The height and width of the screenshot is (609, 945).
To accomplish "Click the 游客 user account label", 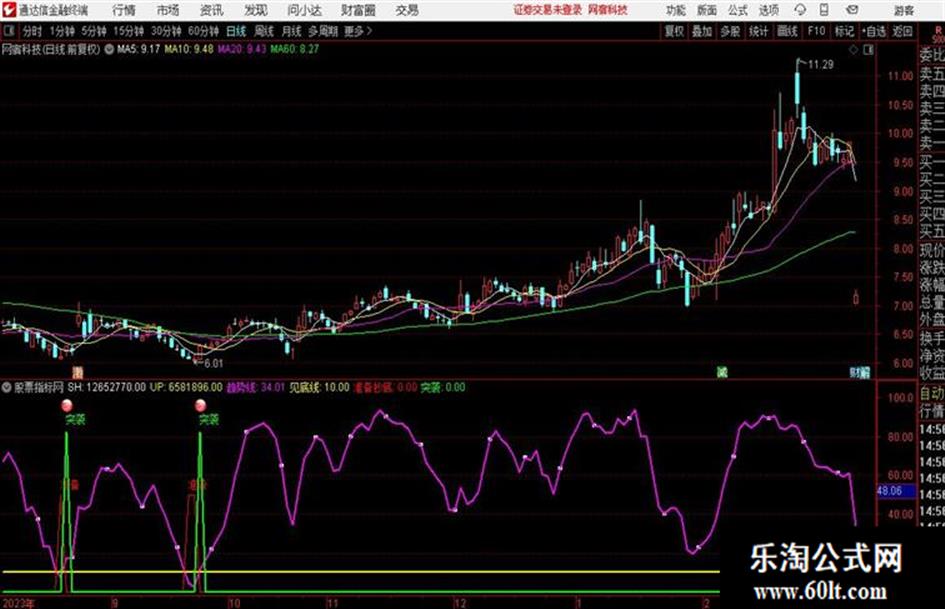I will 903,10.
